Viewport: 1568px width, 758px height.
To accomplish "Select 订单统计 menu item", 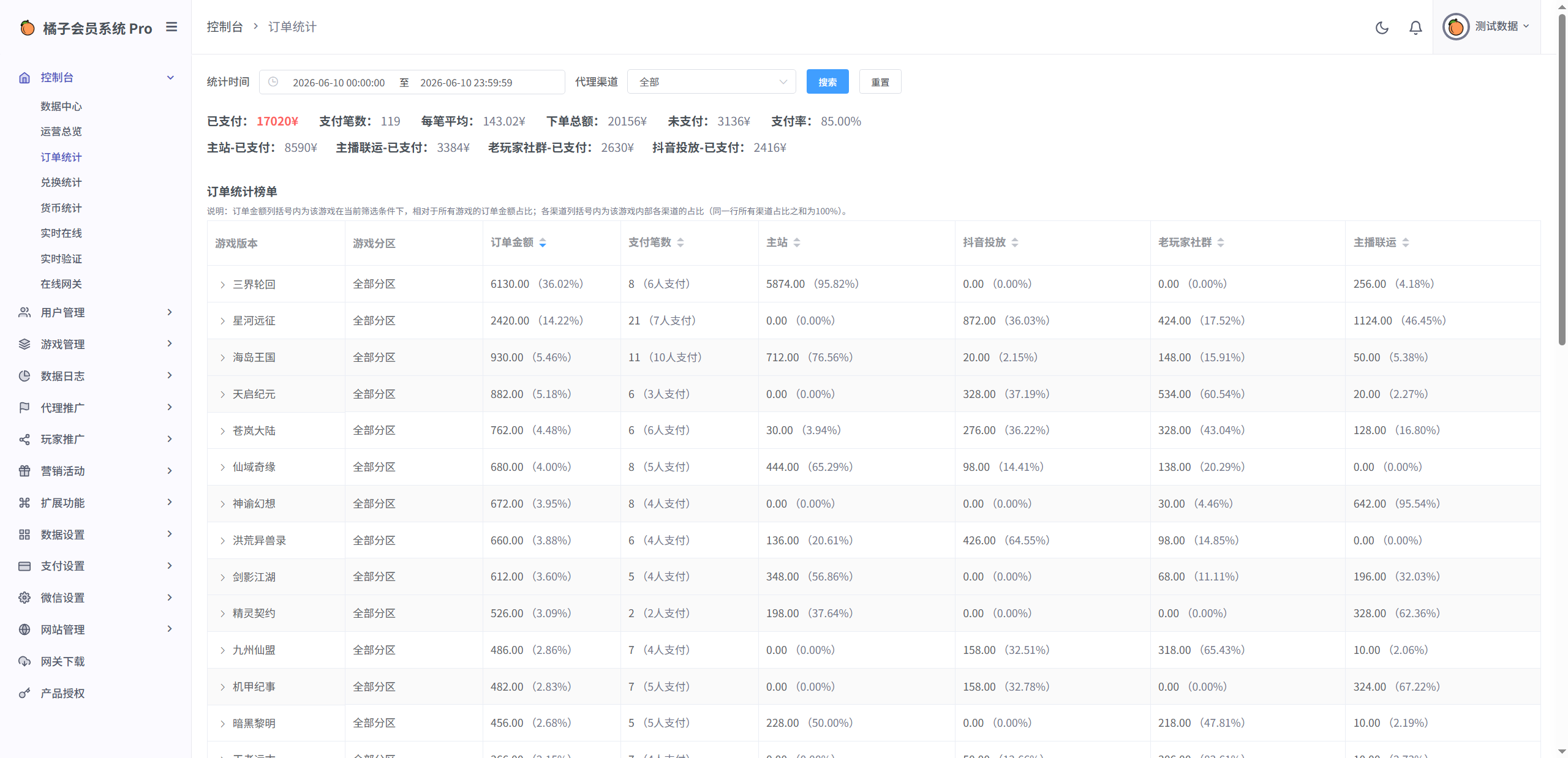I will coord(61,157).
